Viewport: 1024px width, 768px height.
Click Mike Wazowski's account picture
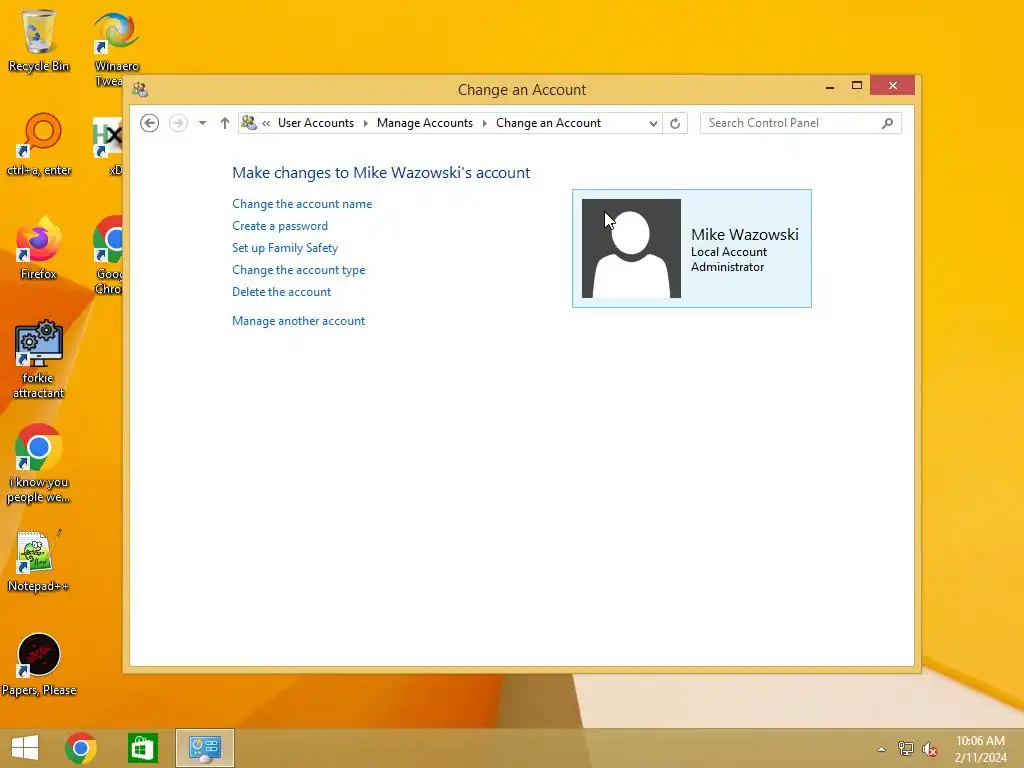pos(631,248)
